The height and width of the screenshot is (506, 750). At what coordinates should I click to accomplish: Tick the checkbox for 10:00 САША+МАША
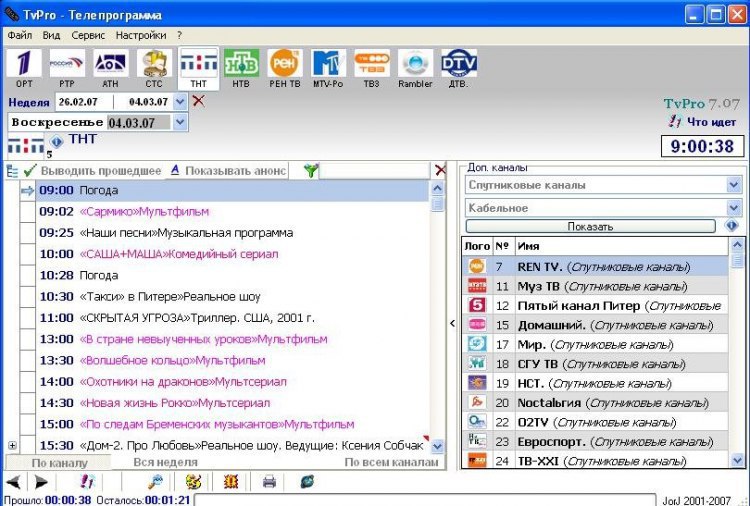click(28, 254)
